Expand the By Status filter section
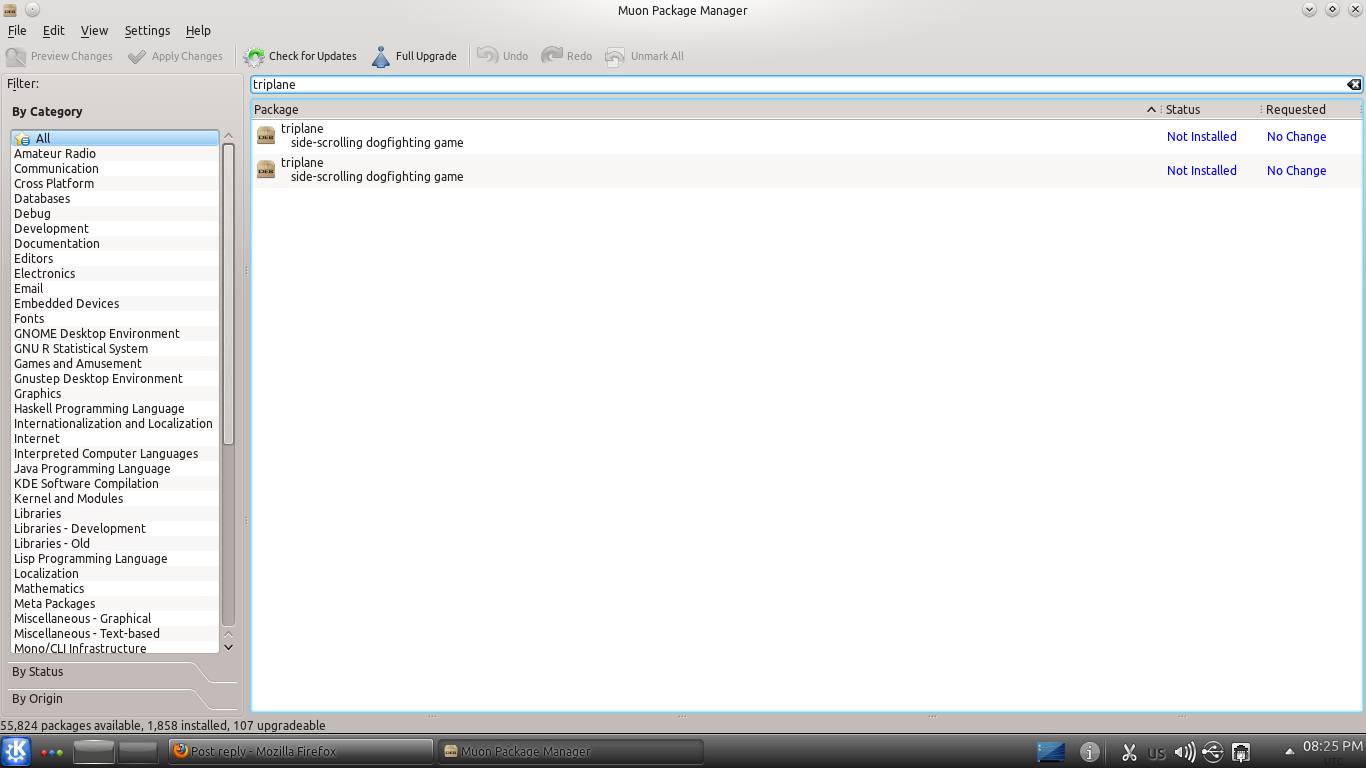This screenshot has height=768, width=1366. 38,672
